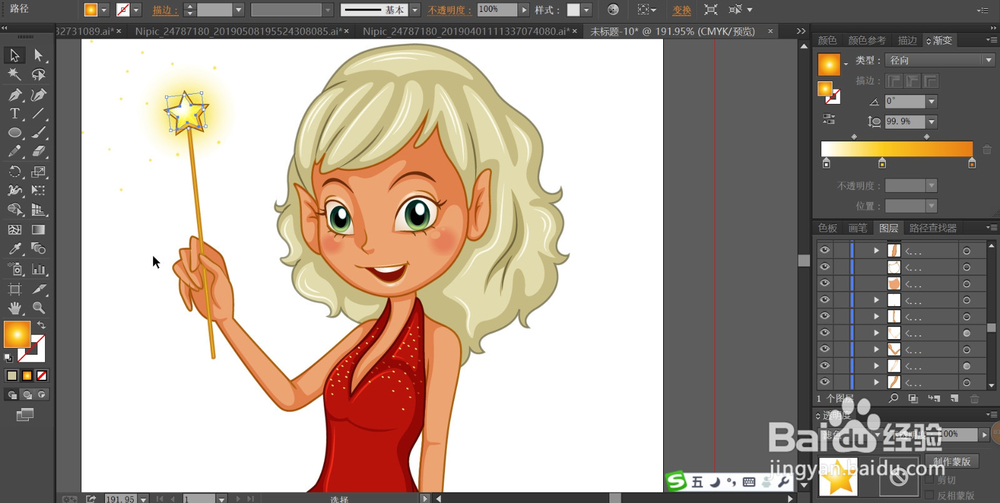Click the locate object magnifier in Layers panel
Screen dimensions: 1000x503
[893, 398]
